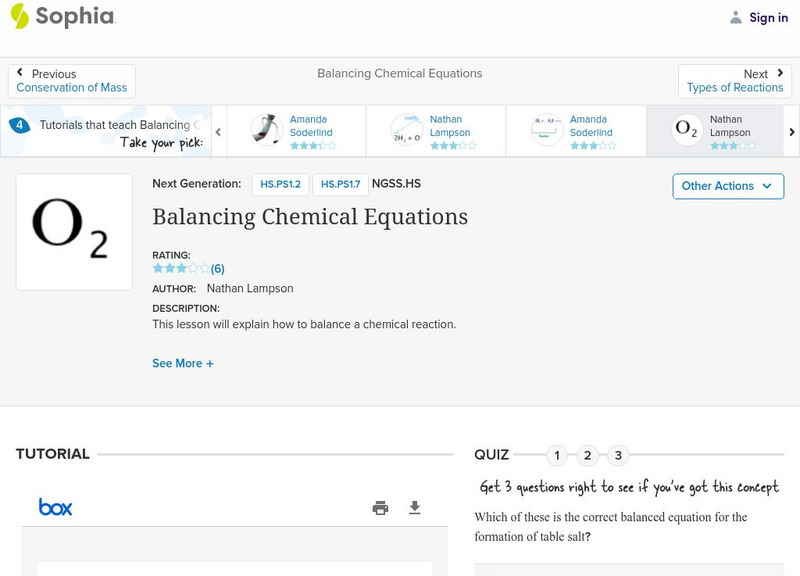Click the Sophia logo
Image resolution: width=800 pixels, height=576 pixels.
pos(62,17)
